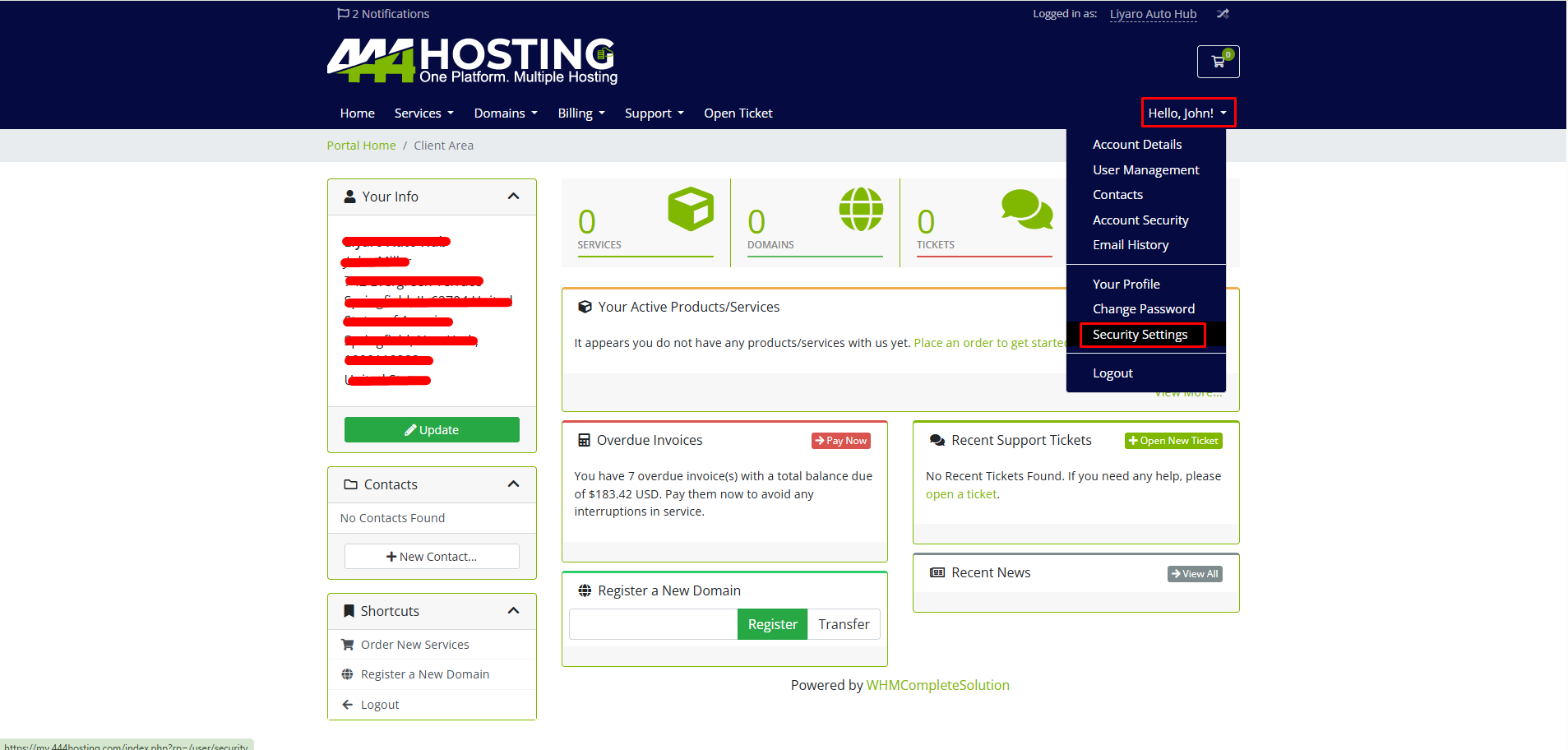The image size is (1568, 750).
Task: Collapse the Shortcuts panel chevron
Action: click(x=513, y=611)
